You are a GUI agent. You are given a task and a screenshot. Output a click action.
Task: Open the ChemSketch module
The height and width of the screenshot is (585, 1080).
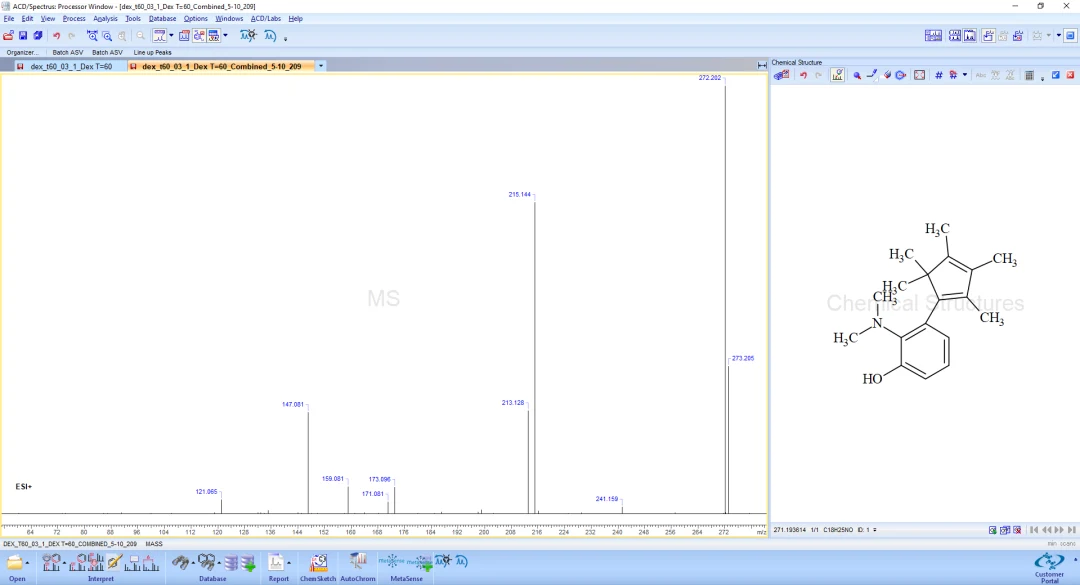pos(318,568)
